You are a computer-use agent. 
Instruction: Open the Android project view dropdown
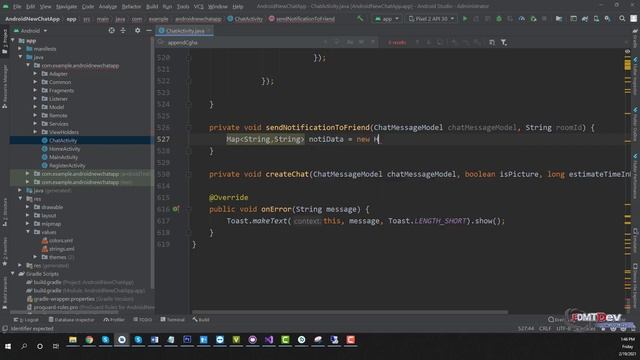(31, 31)
